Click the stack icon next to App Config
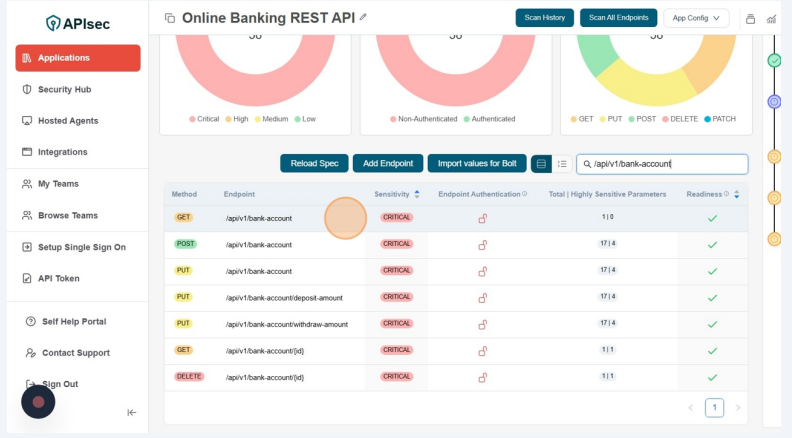The height and width of the screenshot is (438, 792). tap(750, 18)
